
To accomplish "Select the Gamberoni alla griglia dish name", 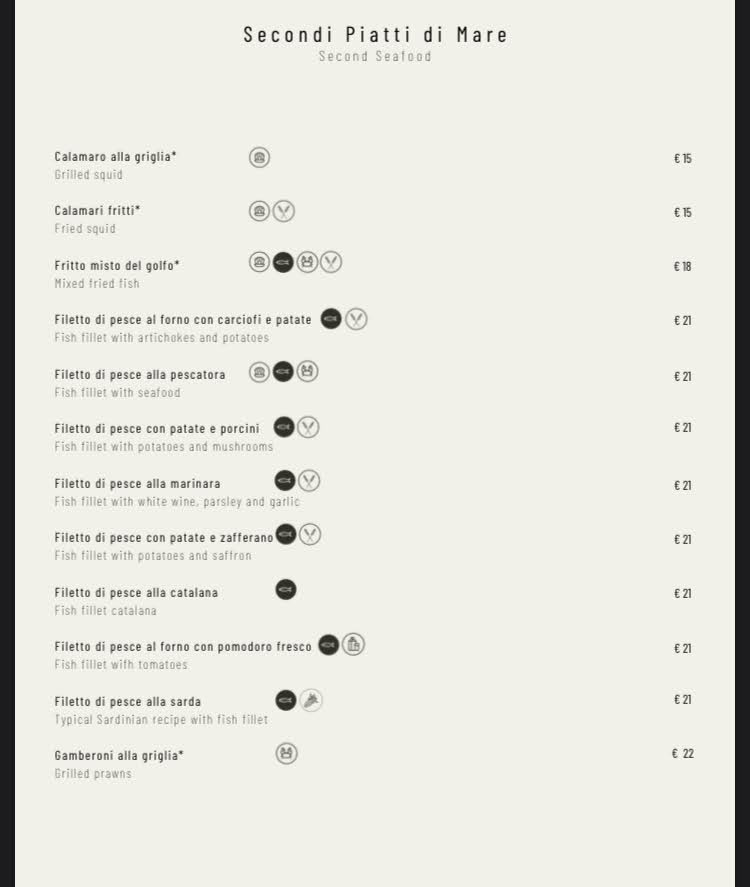I will [119, 756].
